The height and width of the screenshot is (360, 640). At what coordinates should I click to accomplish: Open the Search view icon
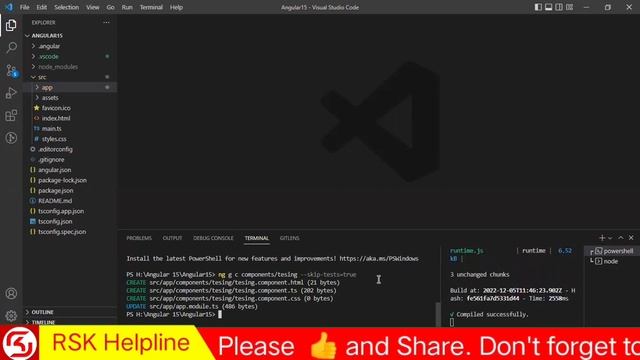point(11,48)
